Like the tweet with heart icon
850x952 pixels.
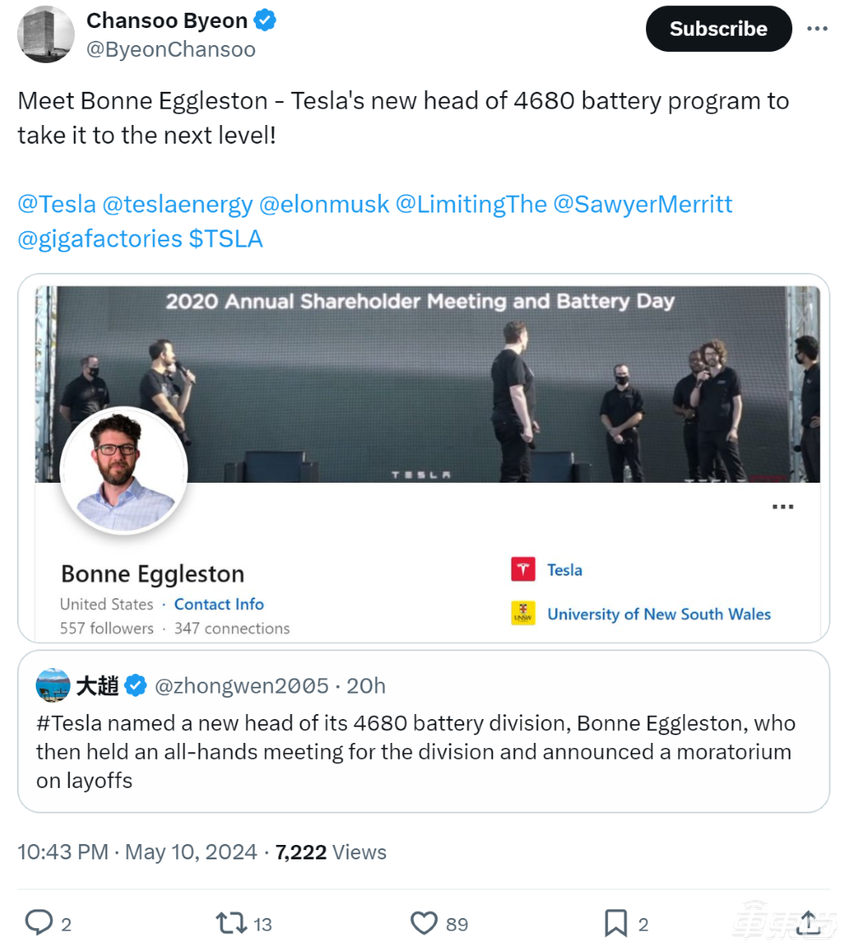click(x=424, y=922)
